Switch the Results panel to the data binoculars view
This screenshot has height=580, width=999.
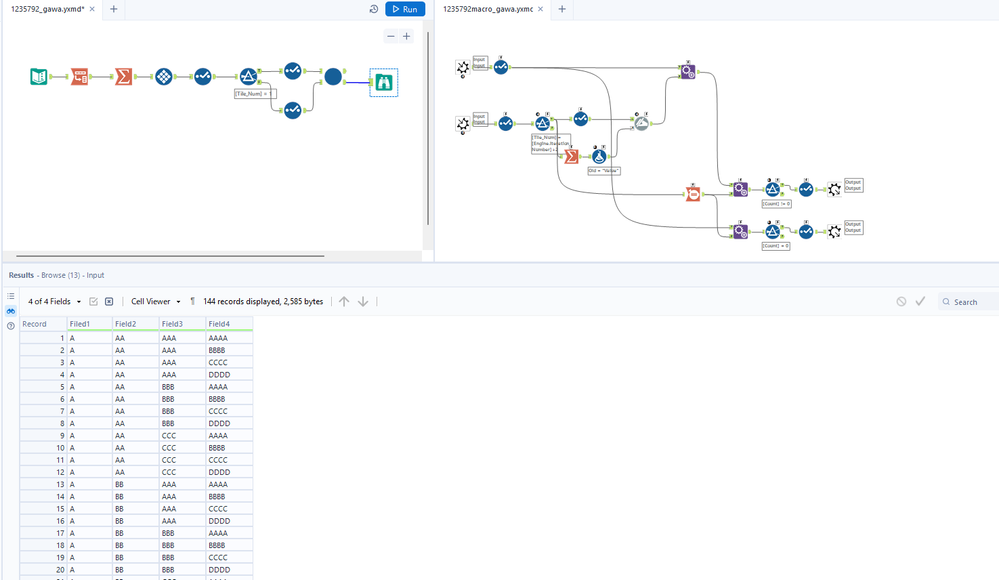point(11,311)
